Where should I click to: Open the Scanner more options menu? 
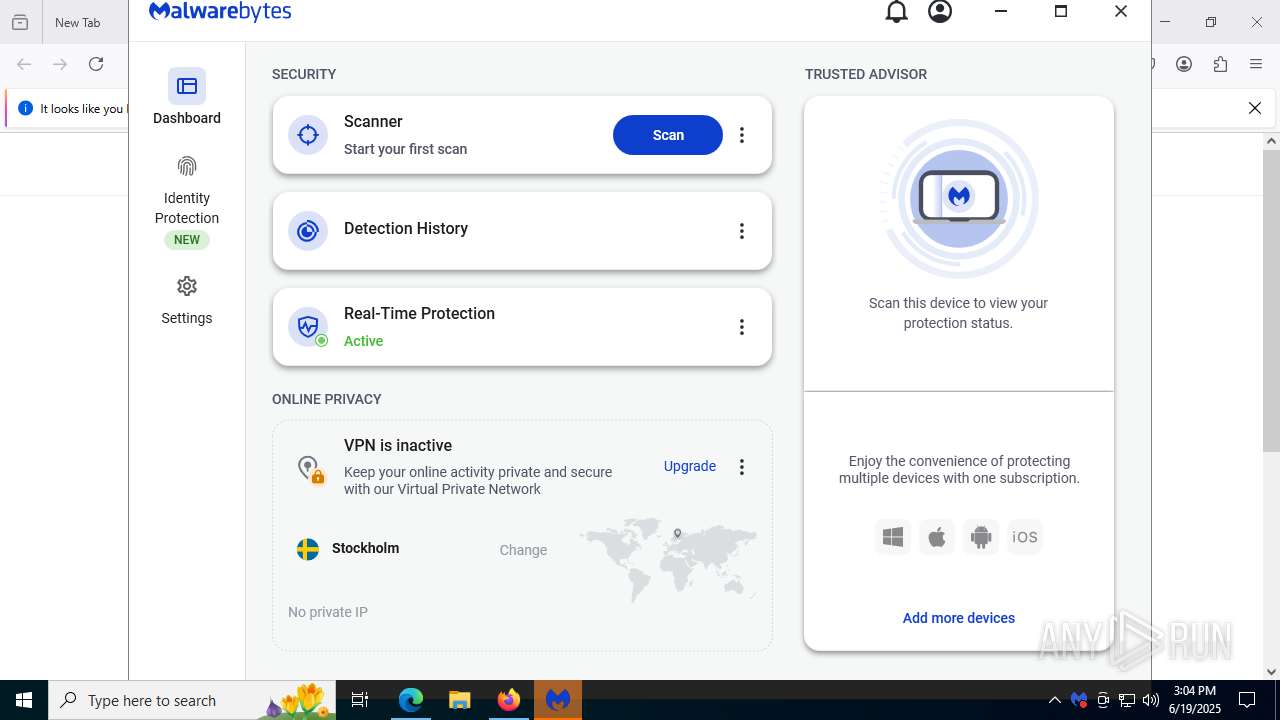tap(742, 135)
